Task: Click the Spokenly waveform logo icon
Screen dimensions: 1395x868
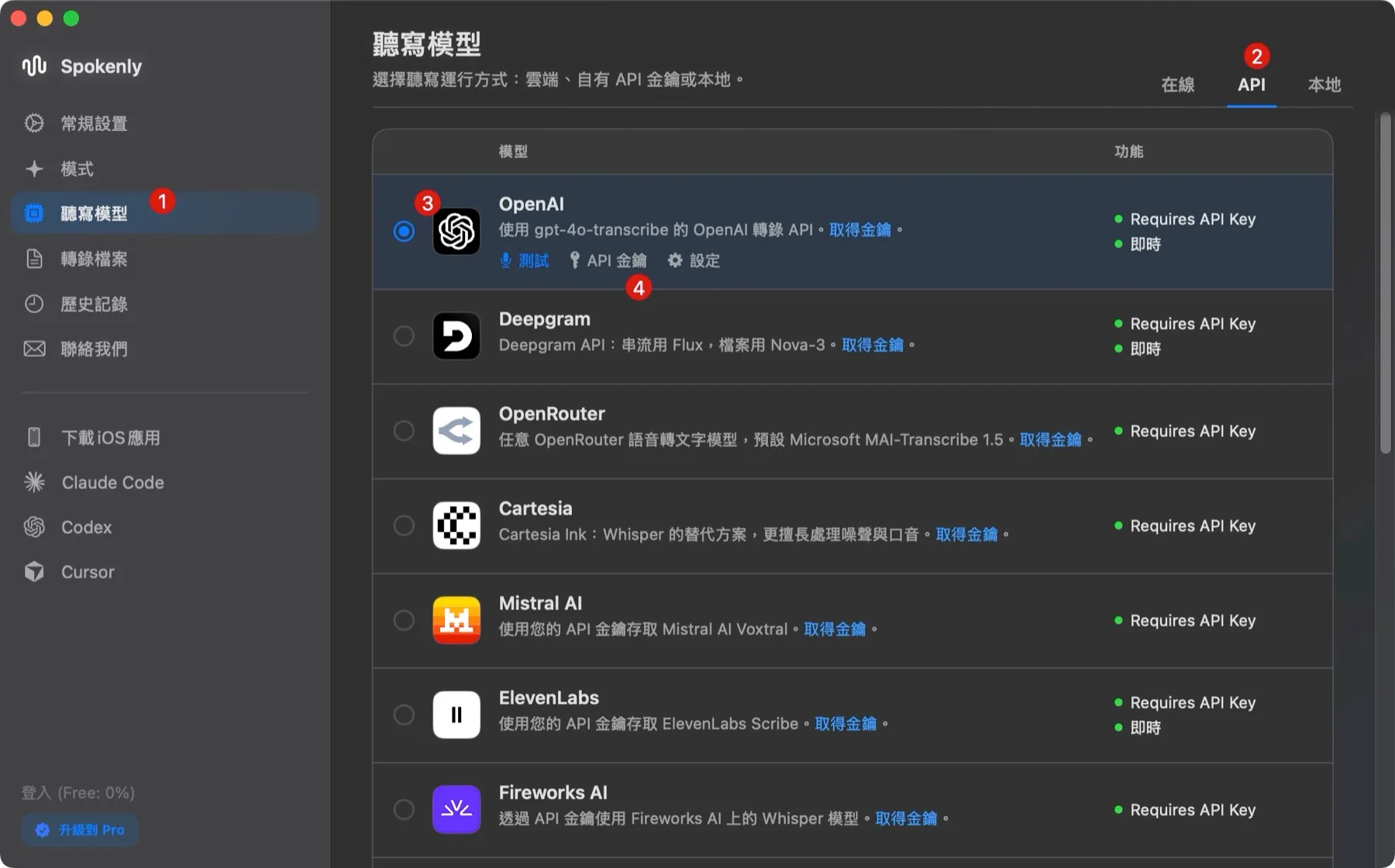Action: coord(34,66)
